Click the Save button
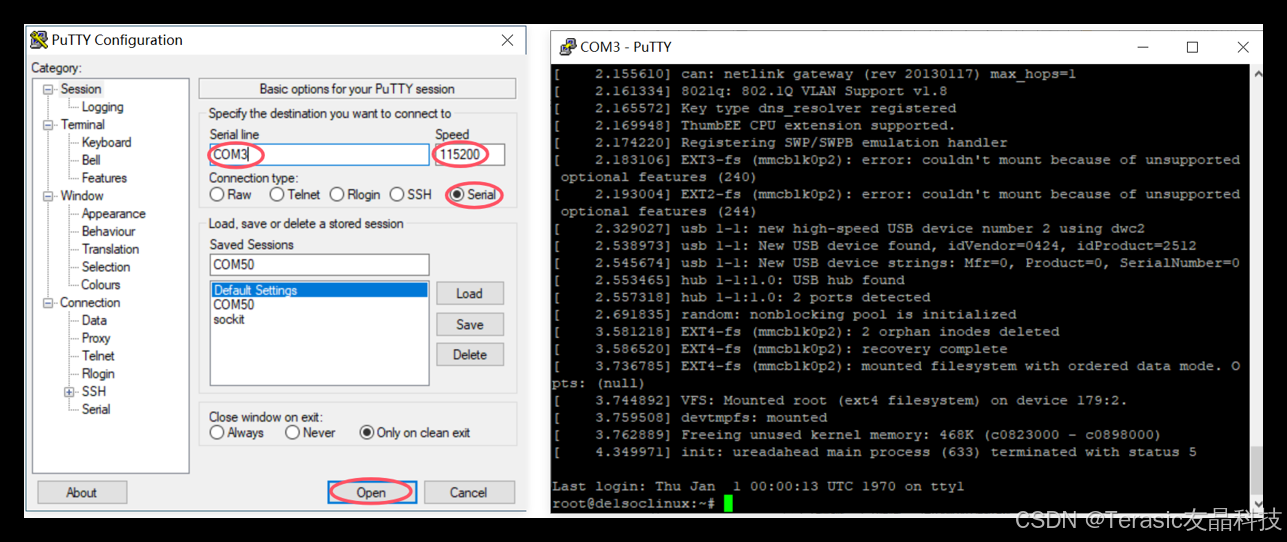This screenshot has width=1287, height=542. pyautogui.click(x=469, y=325)
